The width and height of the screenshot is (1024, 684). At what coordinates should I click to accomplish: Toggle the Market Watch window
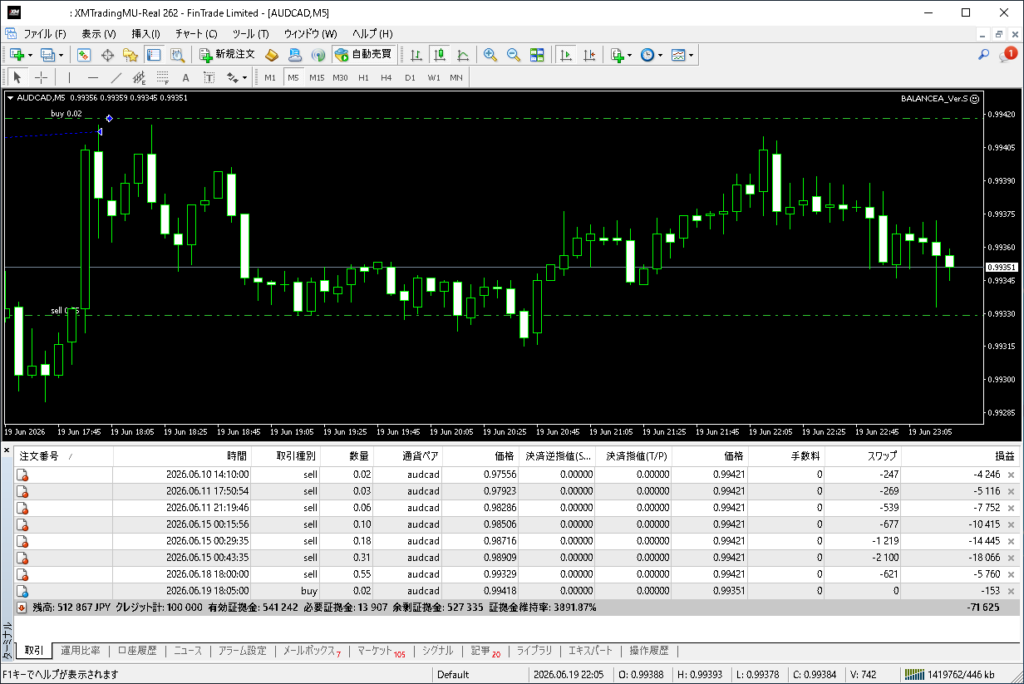84,55
